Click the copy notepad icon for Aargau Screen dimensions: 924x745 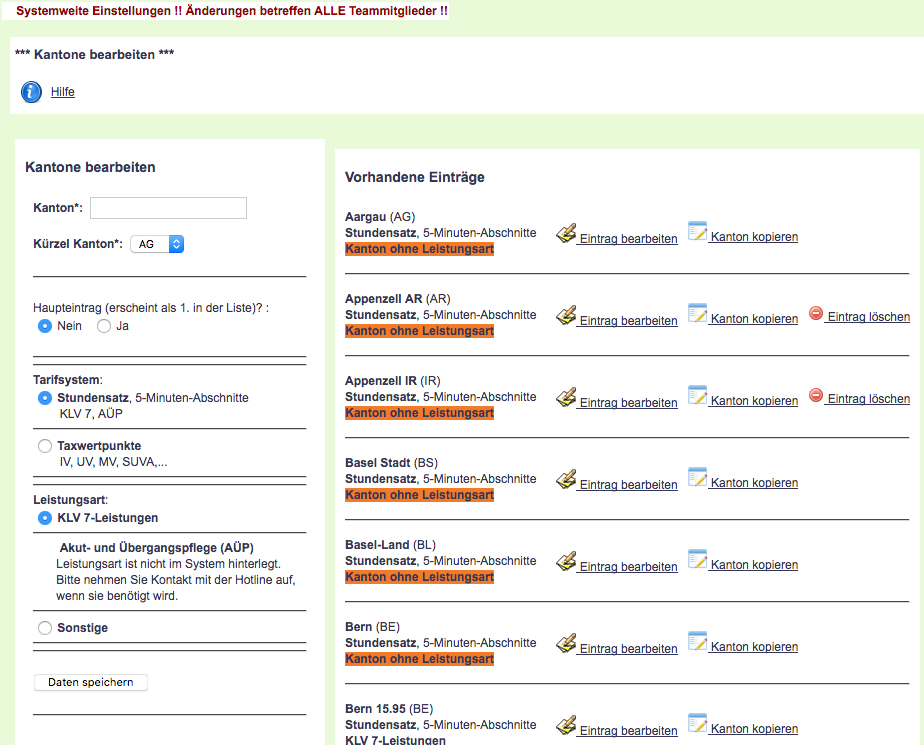click(698, 232)
